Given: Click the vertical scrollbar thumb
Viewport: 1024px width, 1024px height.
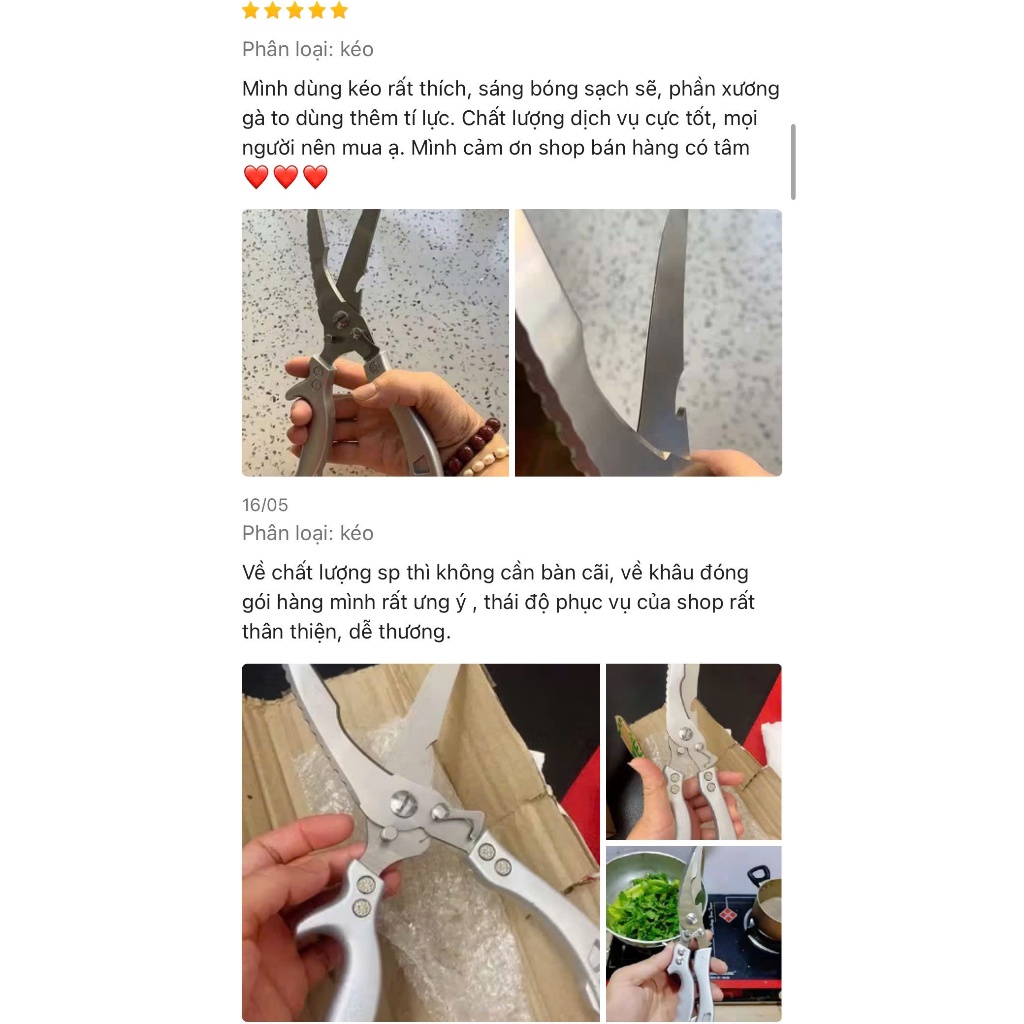Looking at the screenshot, I should click(x=793, y=161).
